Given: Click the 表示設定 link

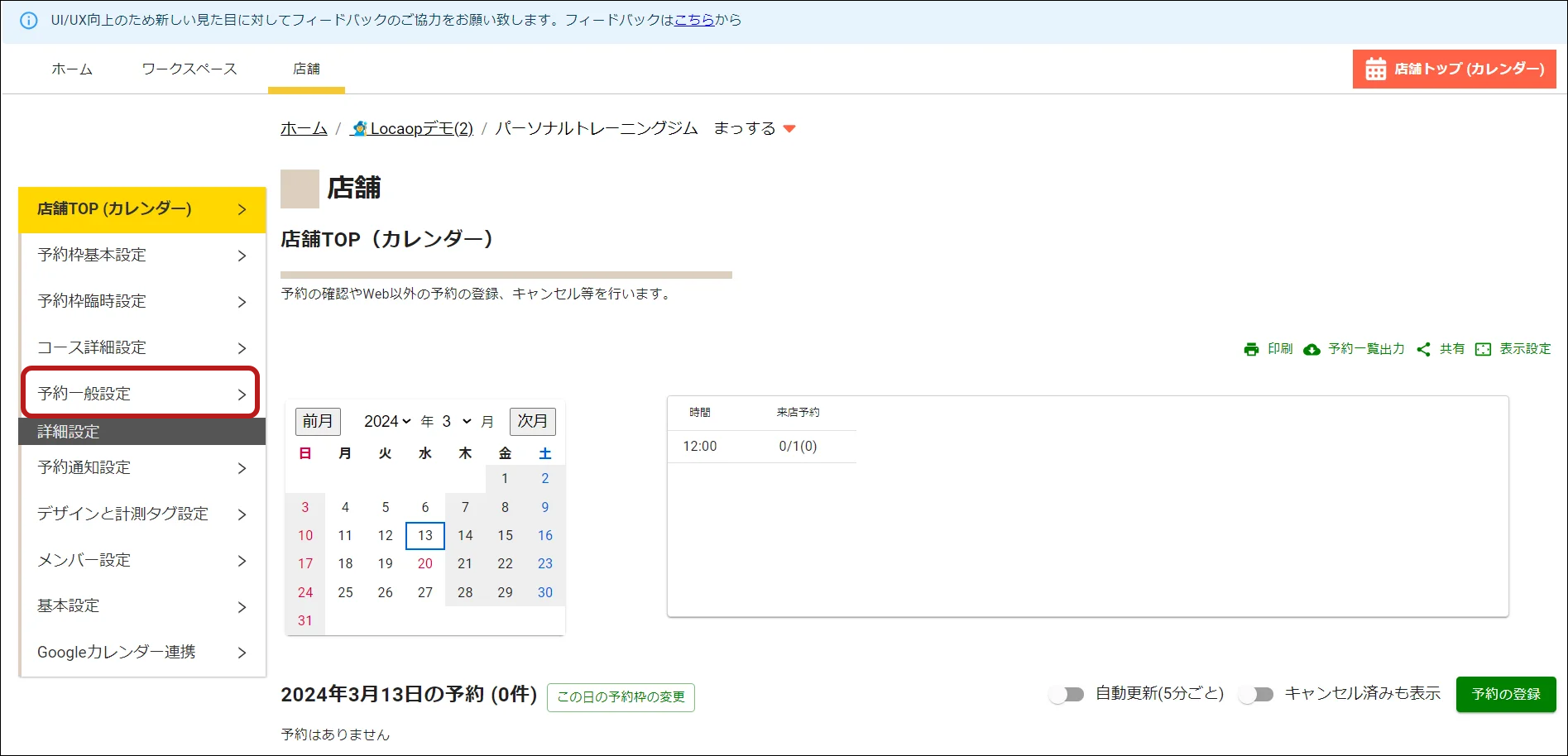Looking at the screenshot, I should pos(1525,349).
